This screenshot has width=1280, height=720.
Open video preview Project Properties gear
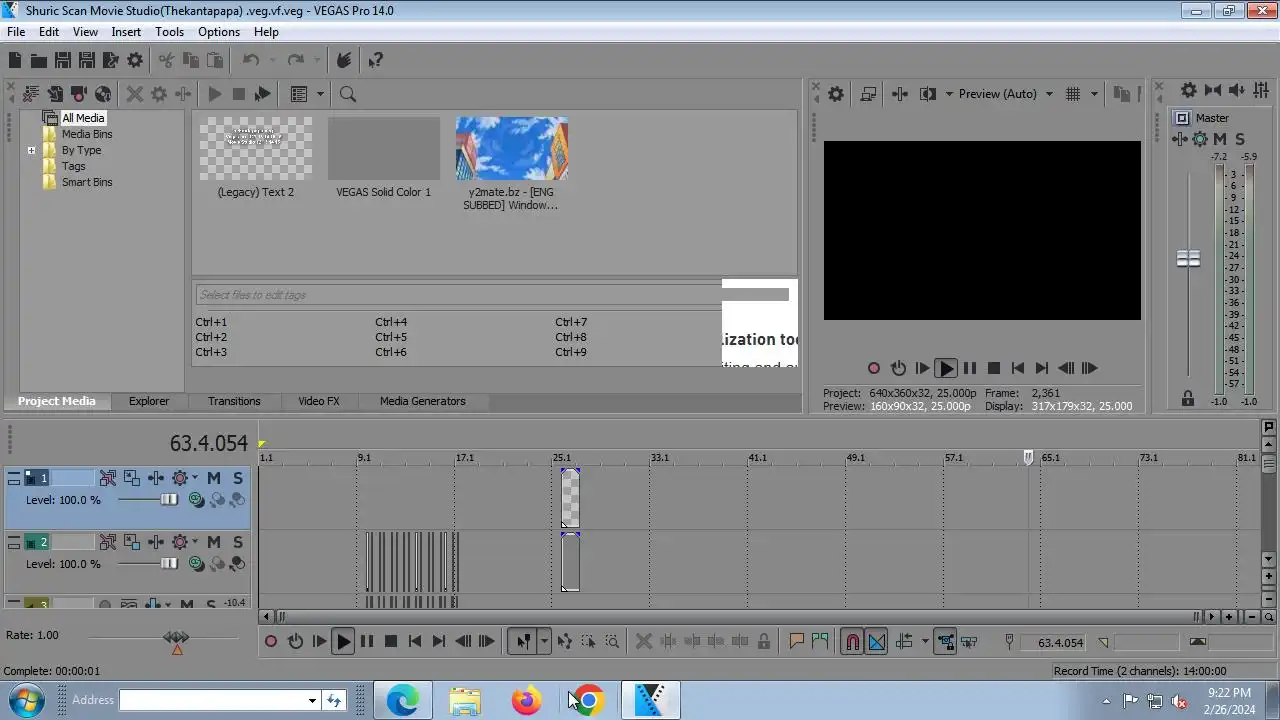[836, 94]
